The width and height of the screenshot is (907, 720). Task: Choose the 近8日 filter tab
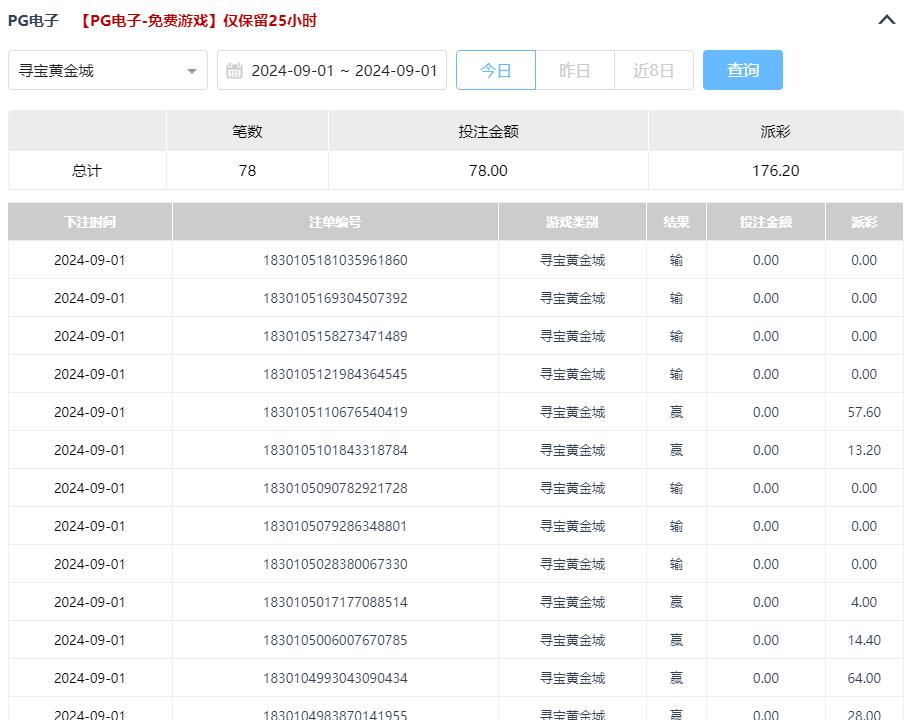click(x=653, y=71)
